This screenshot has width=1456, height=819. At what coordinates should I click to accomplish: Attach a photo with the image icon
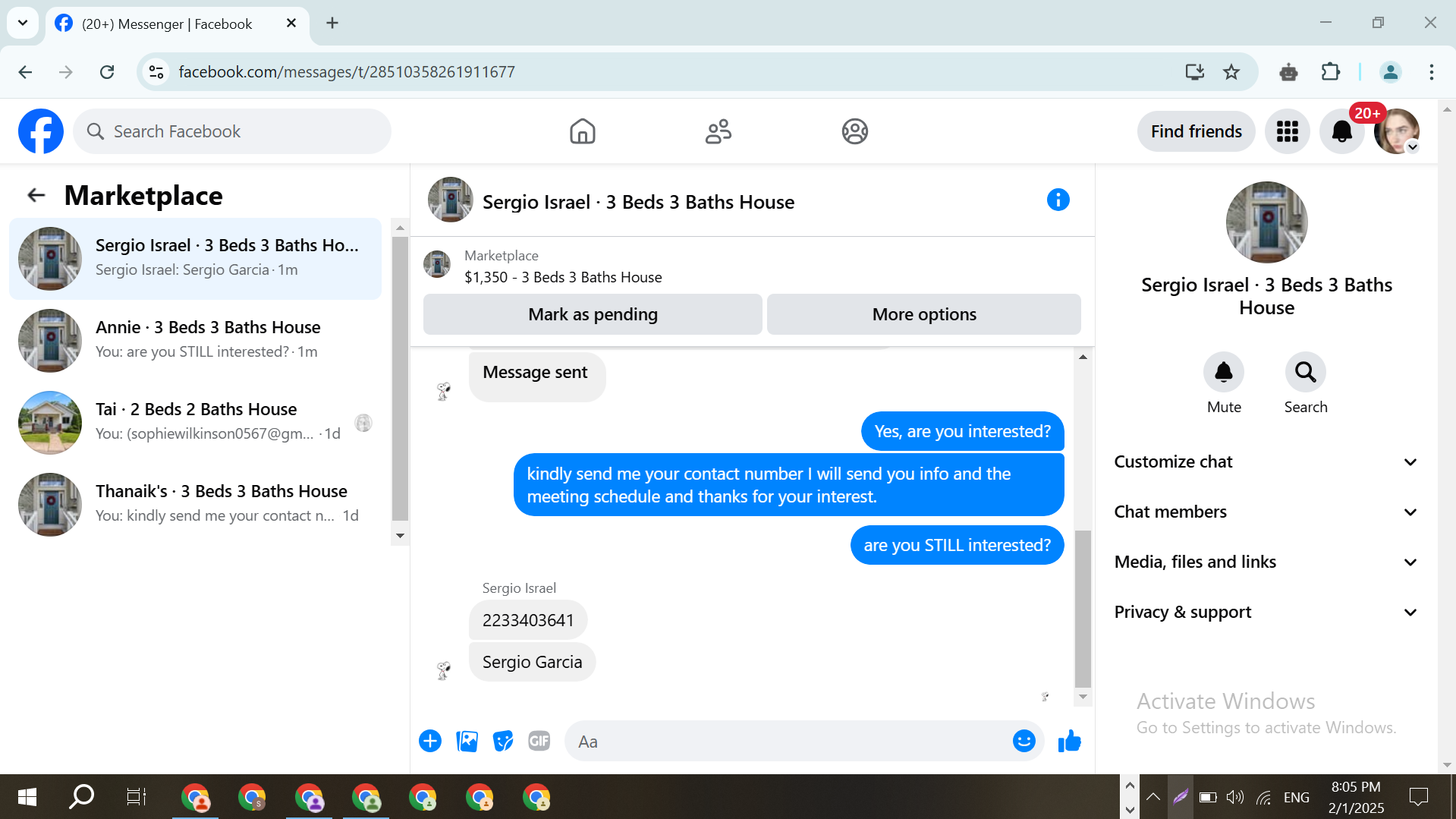pos(467,741)
